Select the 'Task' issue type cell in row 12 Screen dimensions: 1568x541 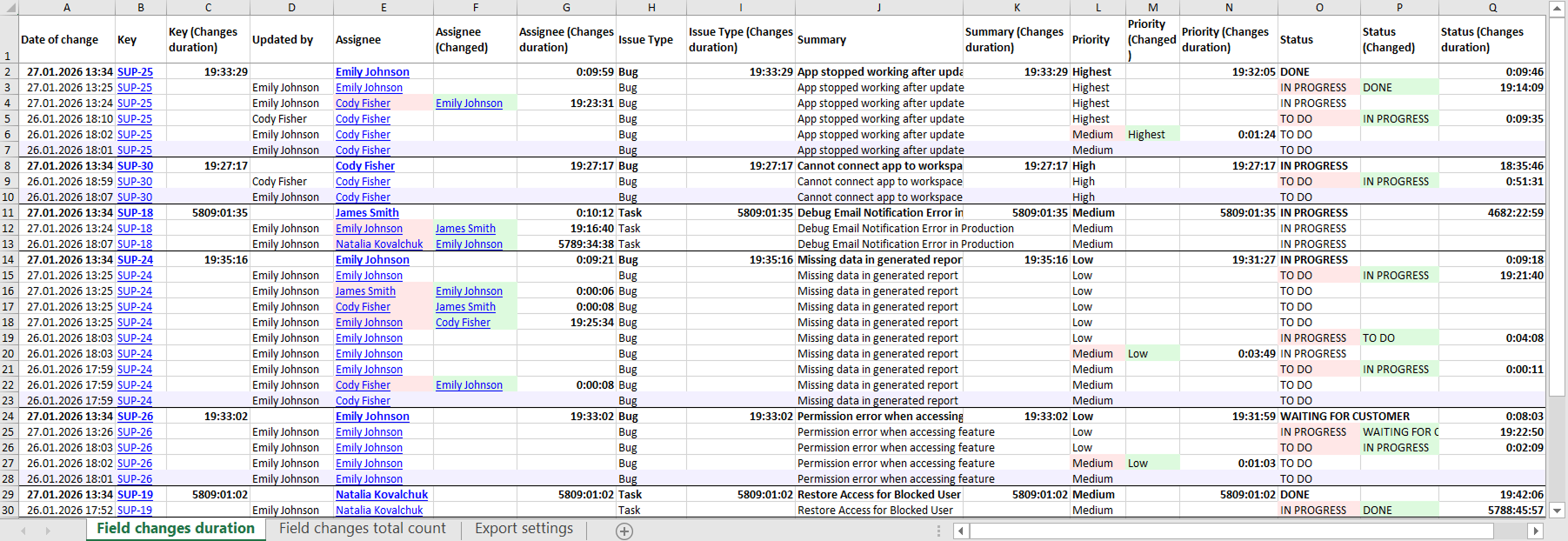[x=651, y=229]
